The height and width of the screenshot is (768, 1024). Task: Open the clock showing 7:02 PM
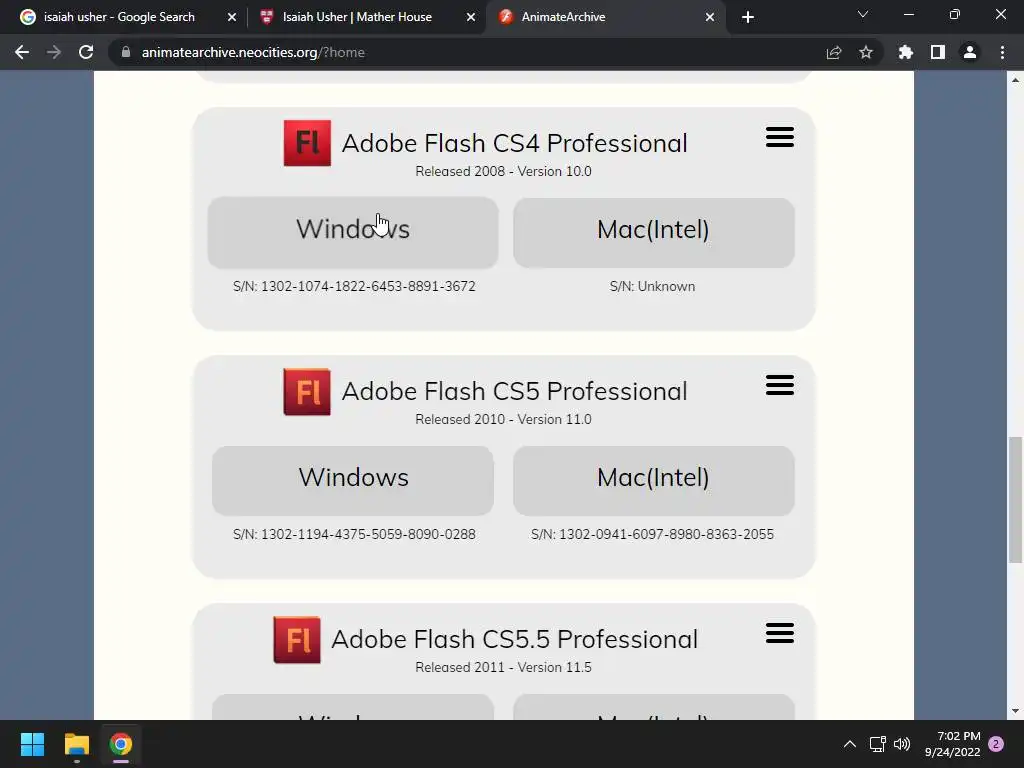[952, 744]
